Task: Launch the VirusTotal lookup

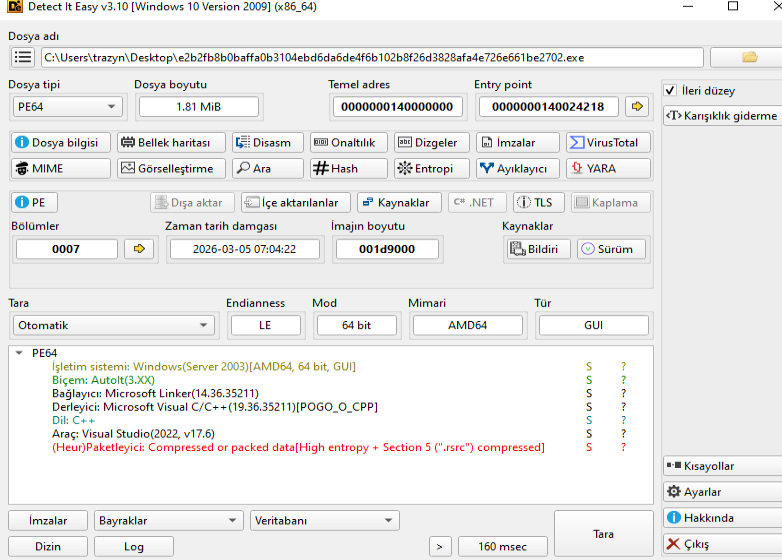Action: (x=608, y=143)
